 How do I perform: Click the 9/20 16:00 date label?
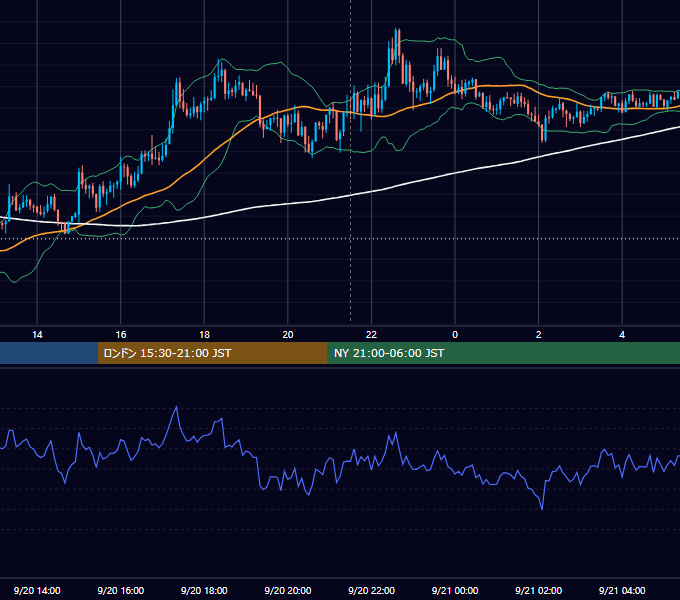(x=121, y=590)
